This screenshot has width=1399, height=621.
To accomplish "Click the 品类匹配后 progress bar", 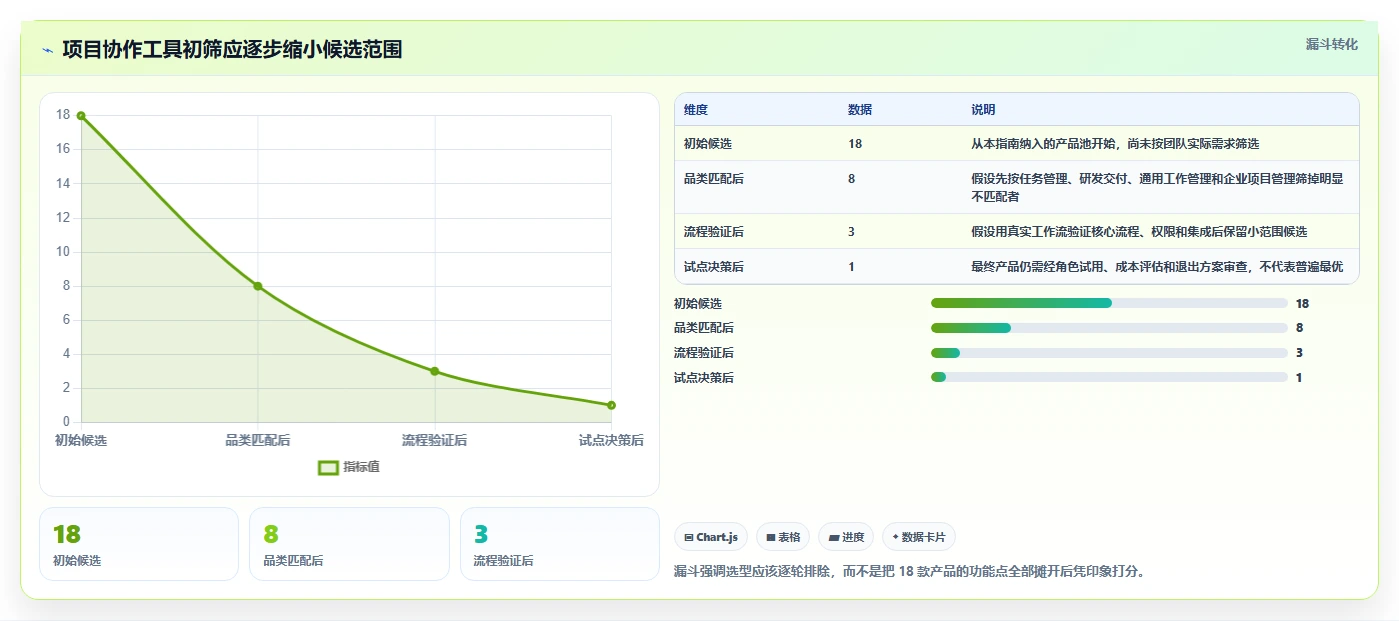I will point(1109,328).
